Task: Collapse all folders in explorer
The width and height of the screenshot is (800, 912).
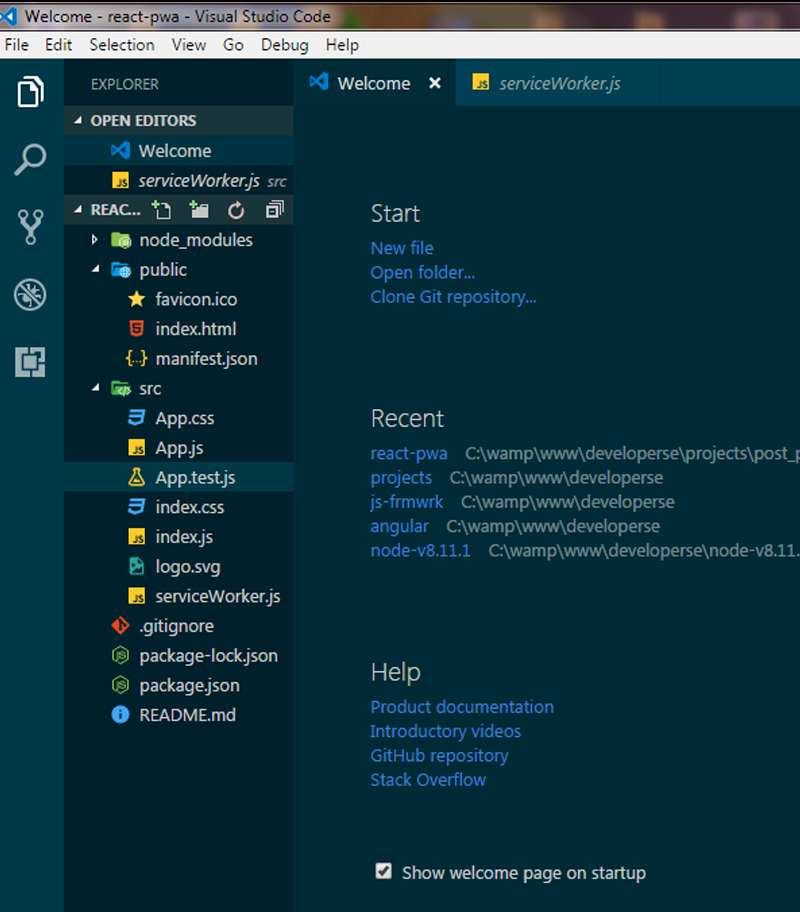Action: (274, 209)
